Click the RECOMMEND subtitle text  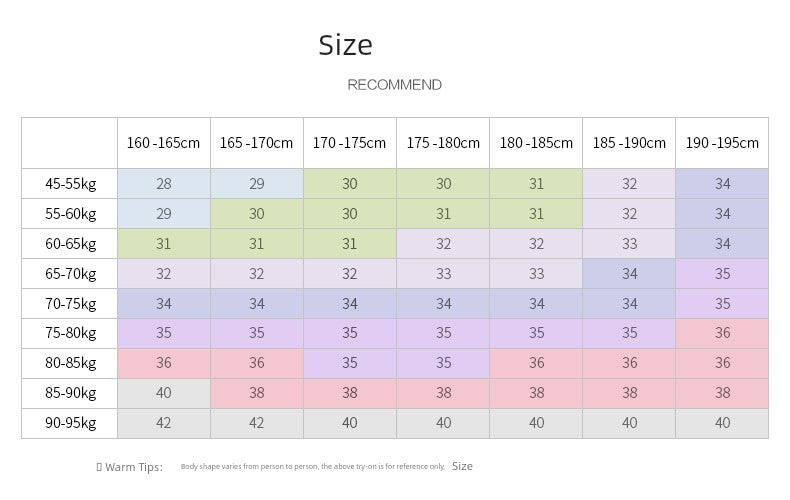coord(394,85)
